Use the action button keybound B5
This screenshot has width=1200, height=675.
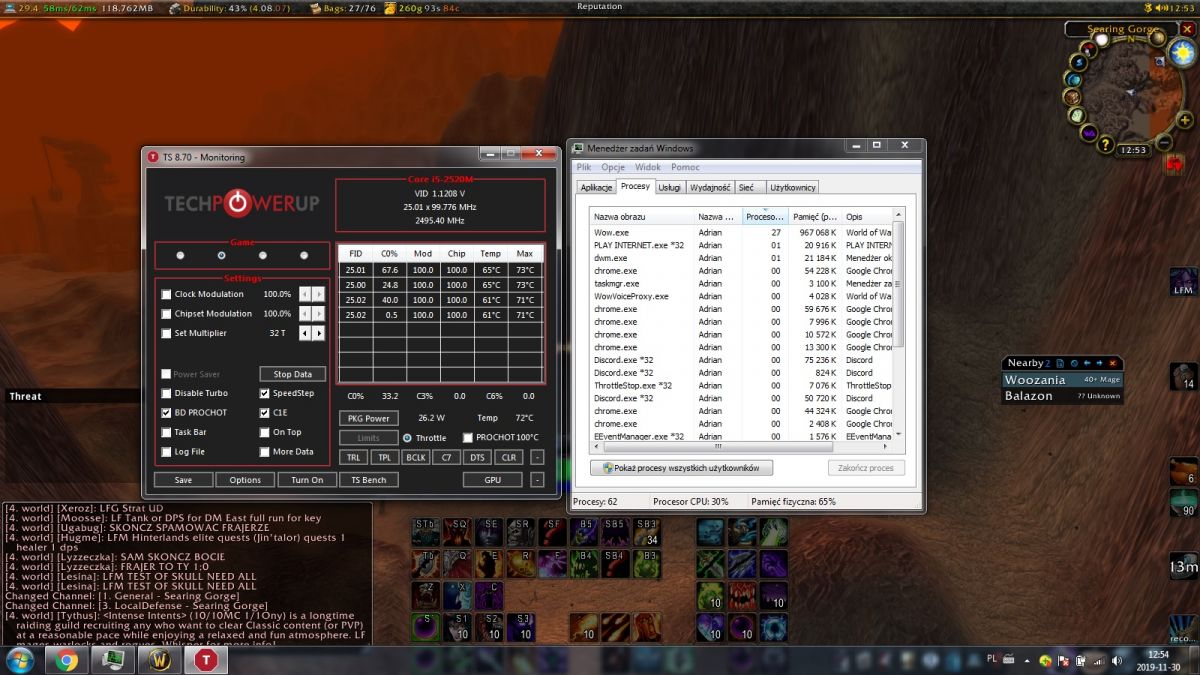tap(585, 532)
